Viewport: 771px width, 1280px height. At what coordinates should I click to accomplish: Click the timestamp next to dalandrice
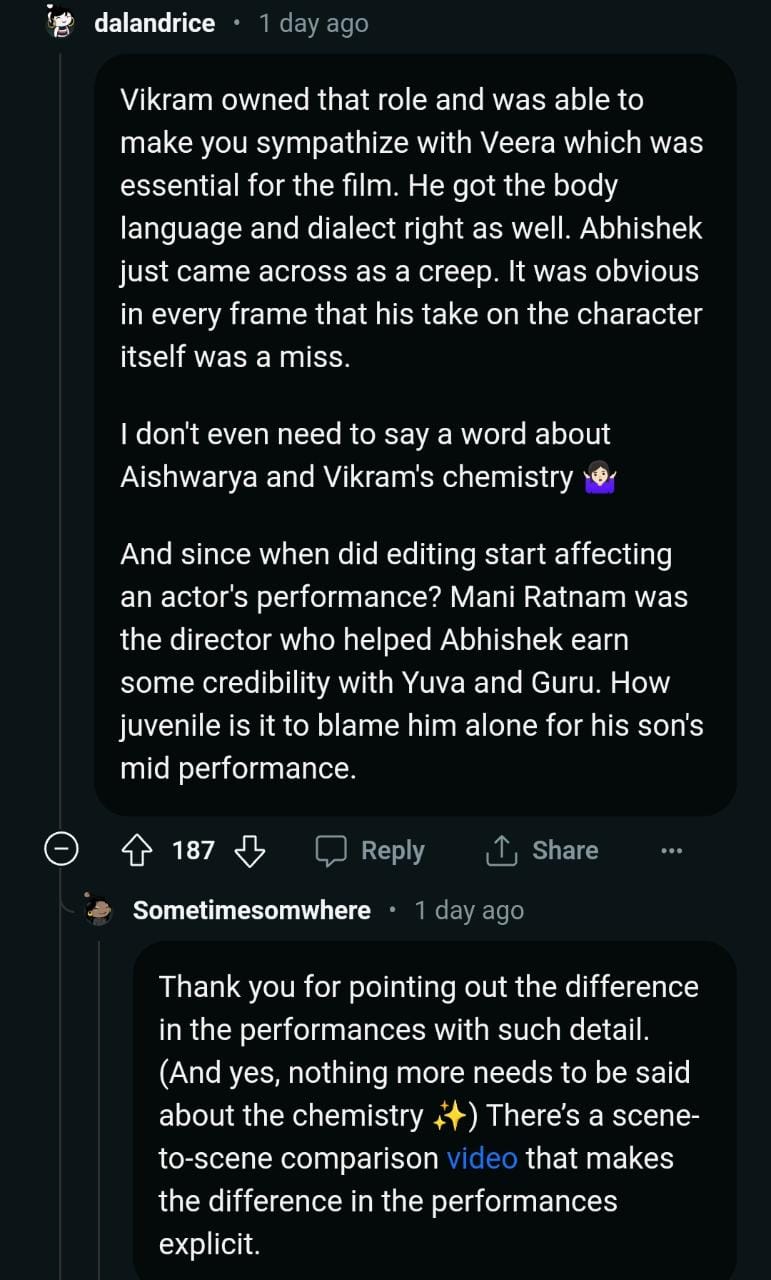313,23
